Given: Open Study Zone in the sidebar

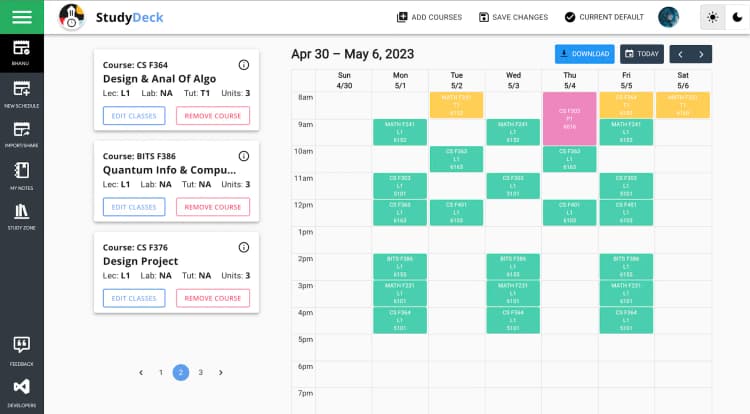Looking at the screenshot, I should (21, 216).
